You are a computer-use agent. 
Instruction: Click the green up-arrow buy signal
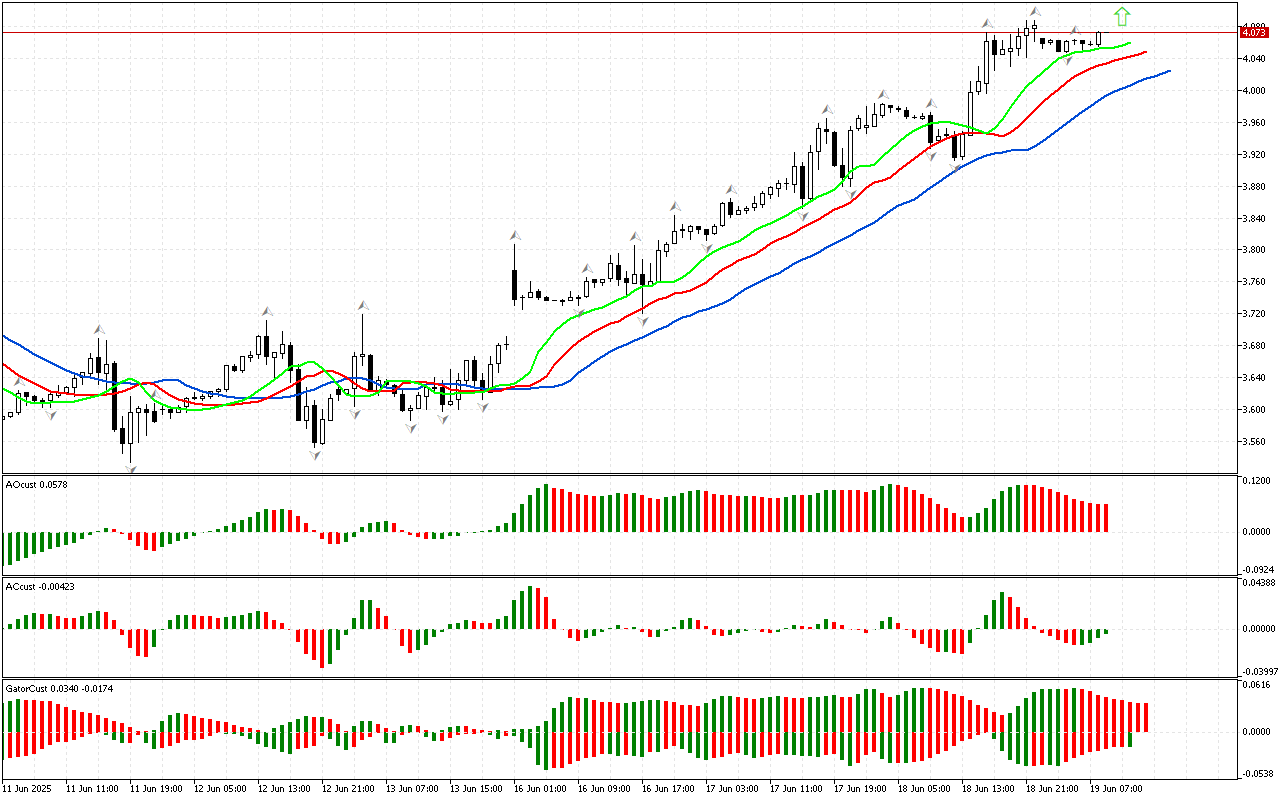point(1122,16)
